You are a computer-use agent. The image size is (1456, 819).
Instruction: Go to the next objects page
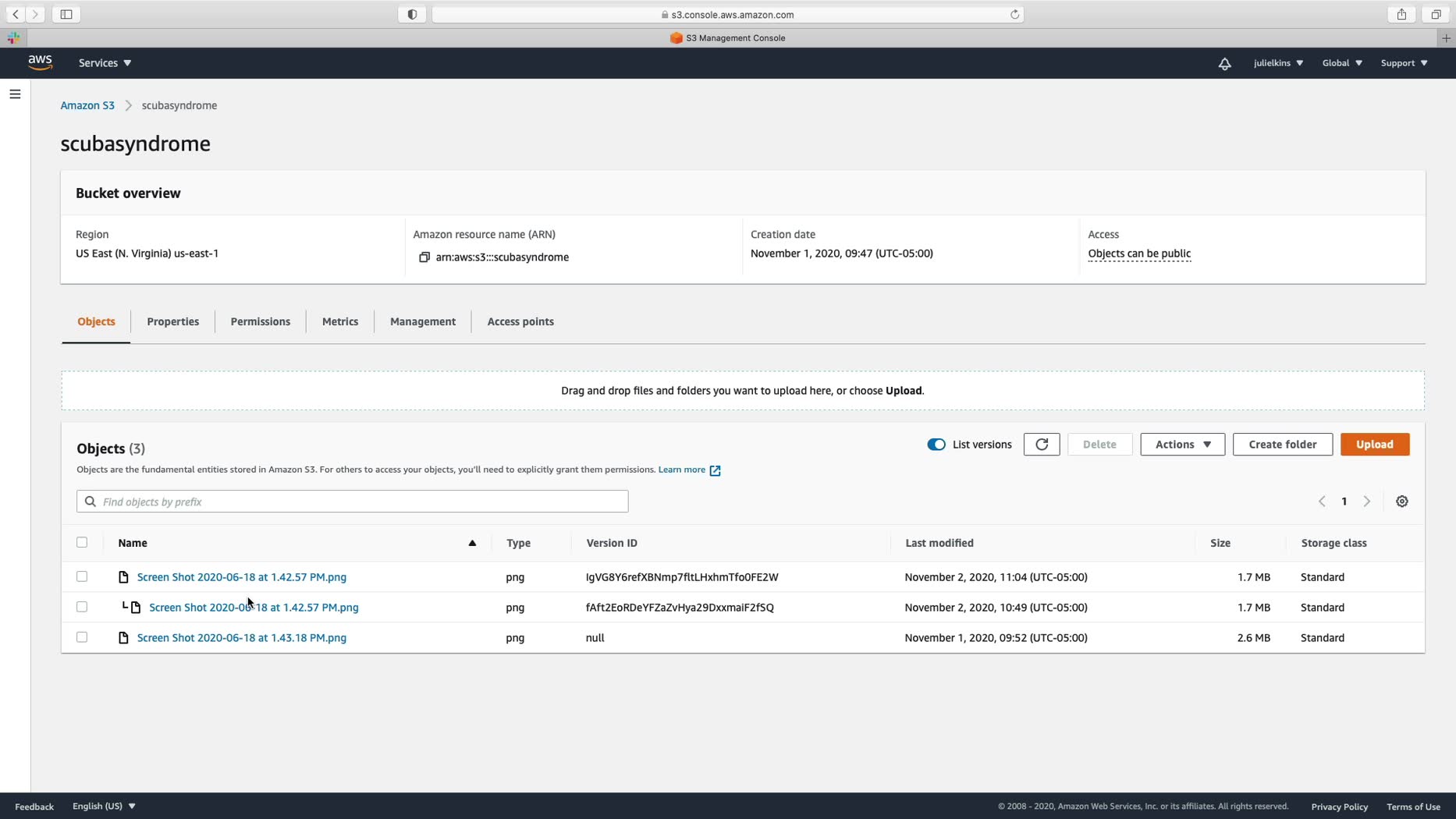[x=1366, y=502]
